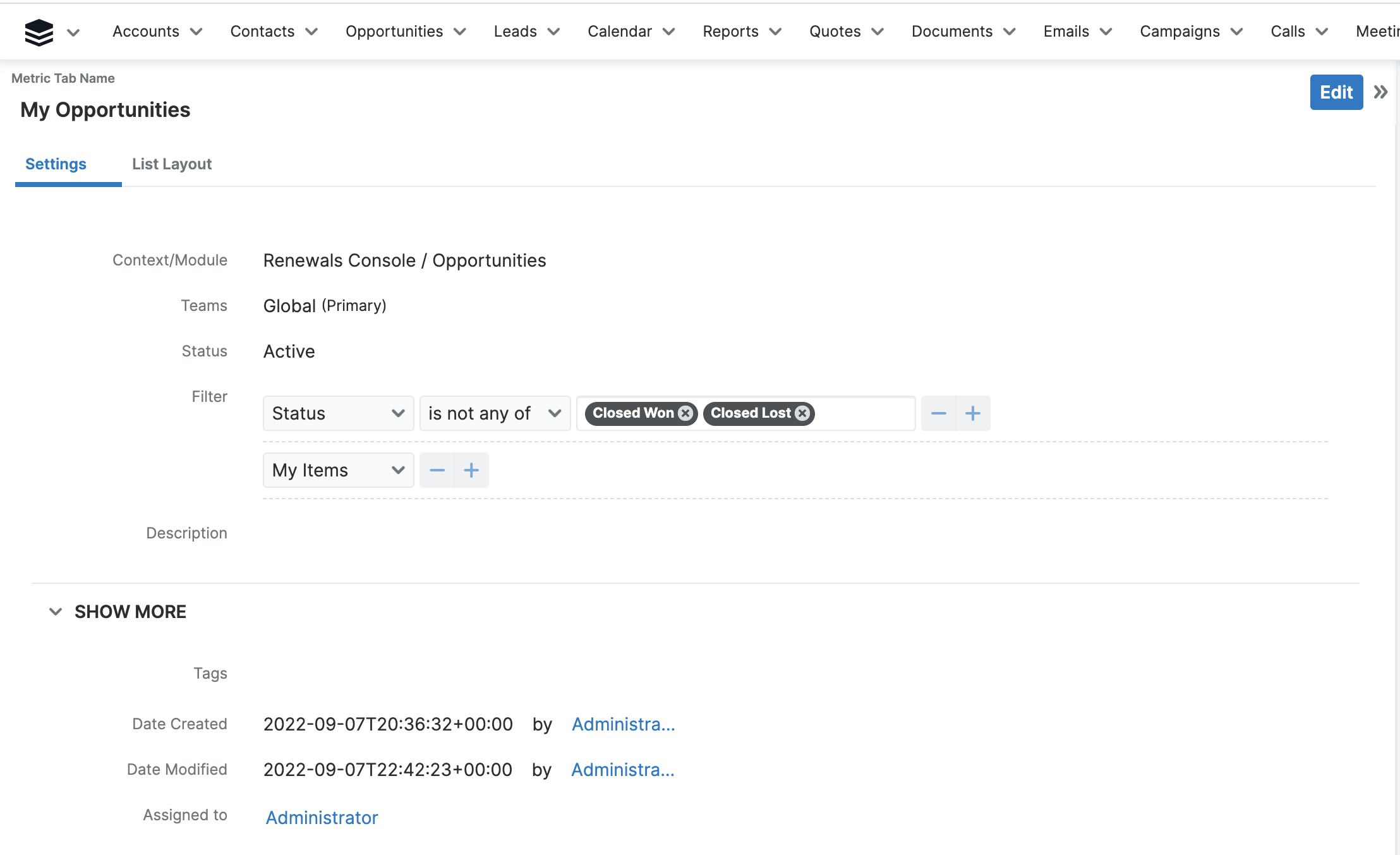Image resolution: width=1400 pixels, height=855 pixels.
Task: Click the SugarCRM cube logo icon
Action: (39, 32)
